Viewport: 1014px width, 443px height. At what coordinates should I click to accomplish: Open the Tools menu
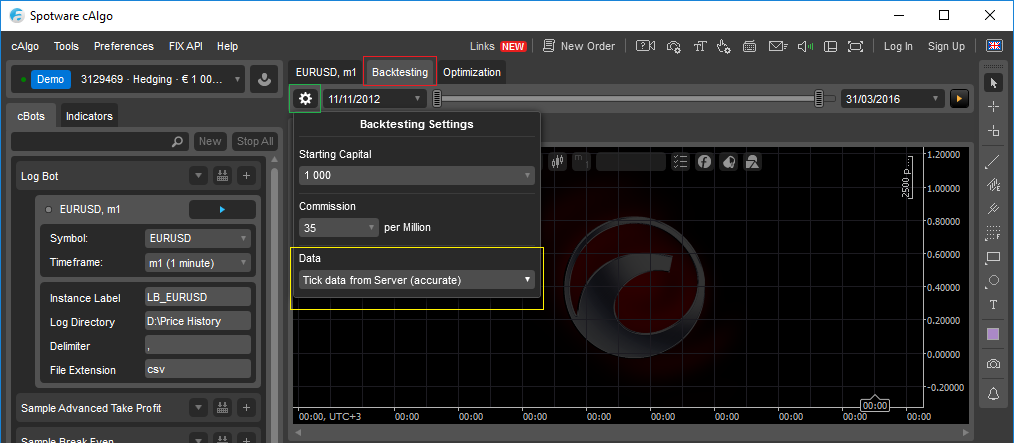pyautogui.click(x=67, y=46)
